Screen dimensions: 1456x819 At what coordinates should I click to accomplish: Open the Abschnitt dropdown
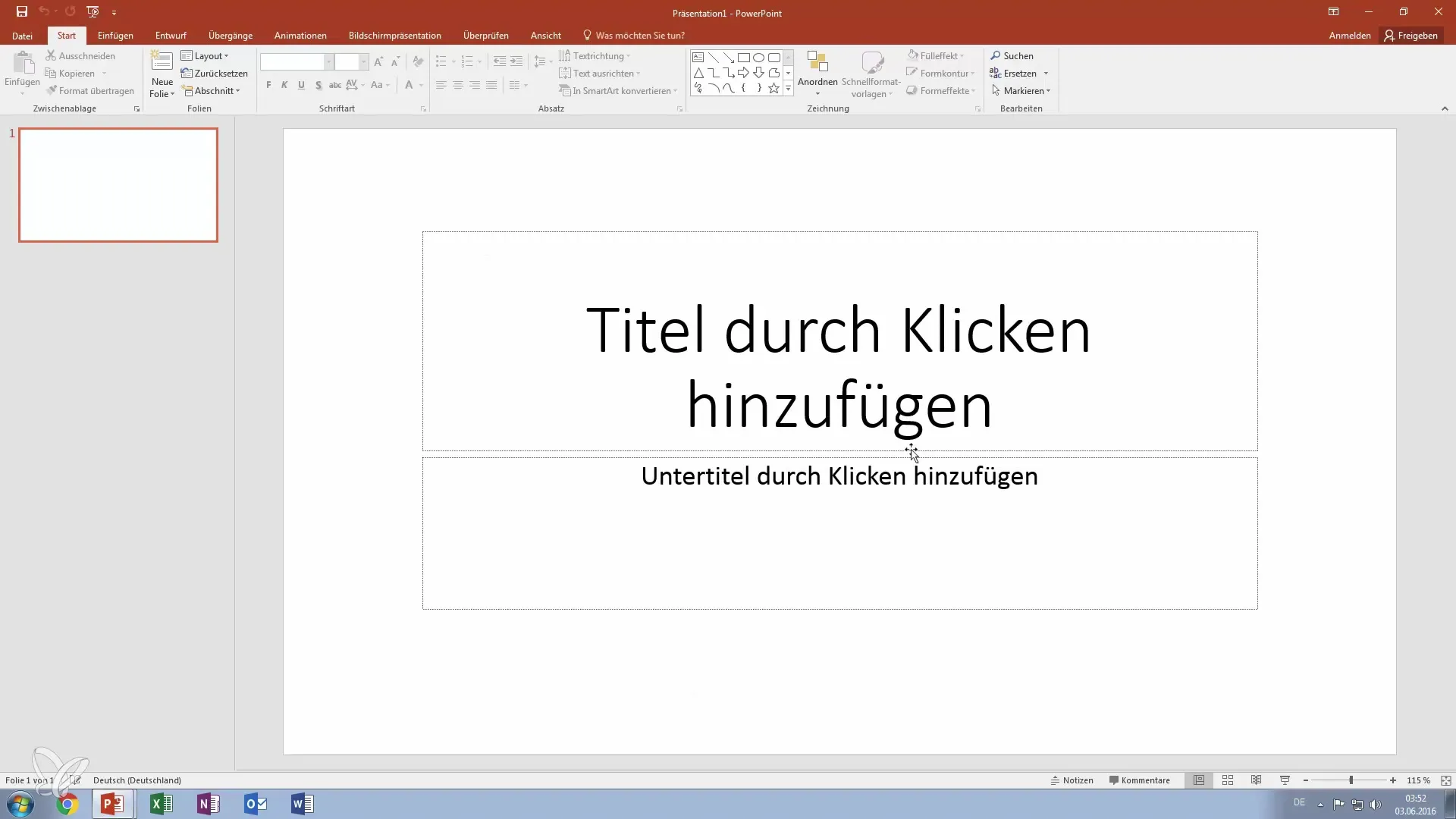coord(212,90)
